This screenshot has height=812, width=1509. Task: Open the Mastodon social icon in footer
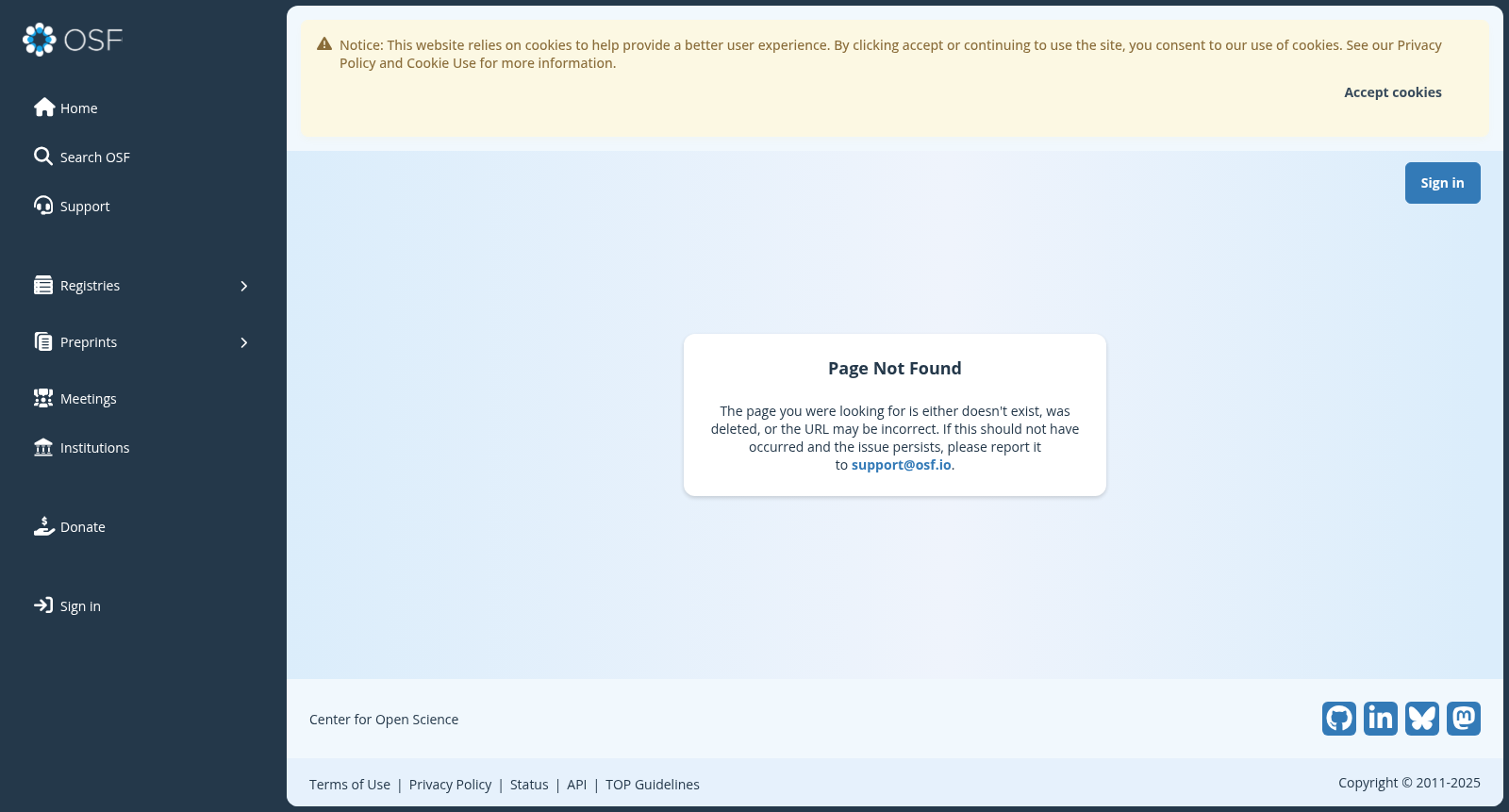(x=1464, y=719)
